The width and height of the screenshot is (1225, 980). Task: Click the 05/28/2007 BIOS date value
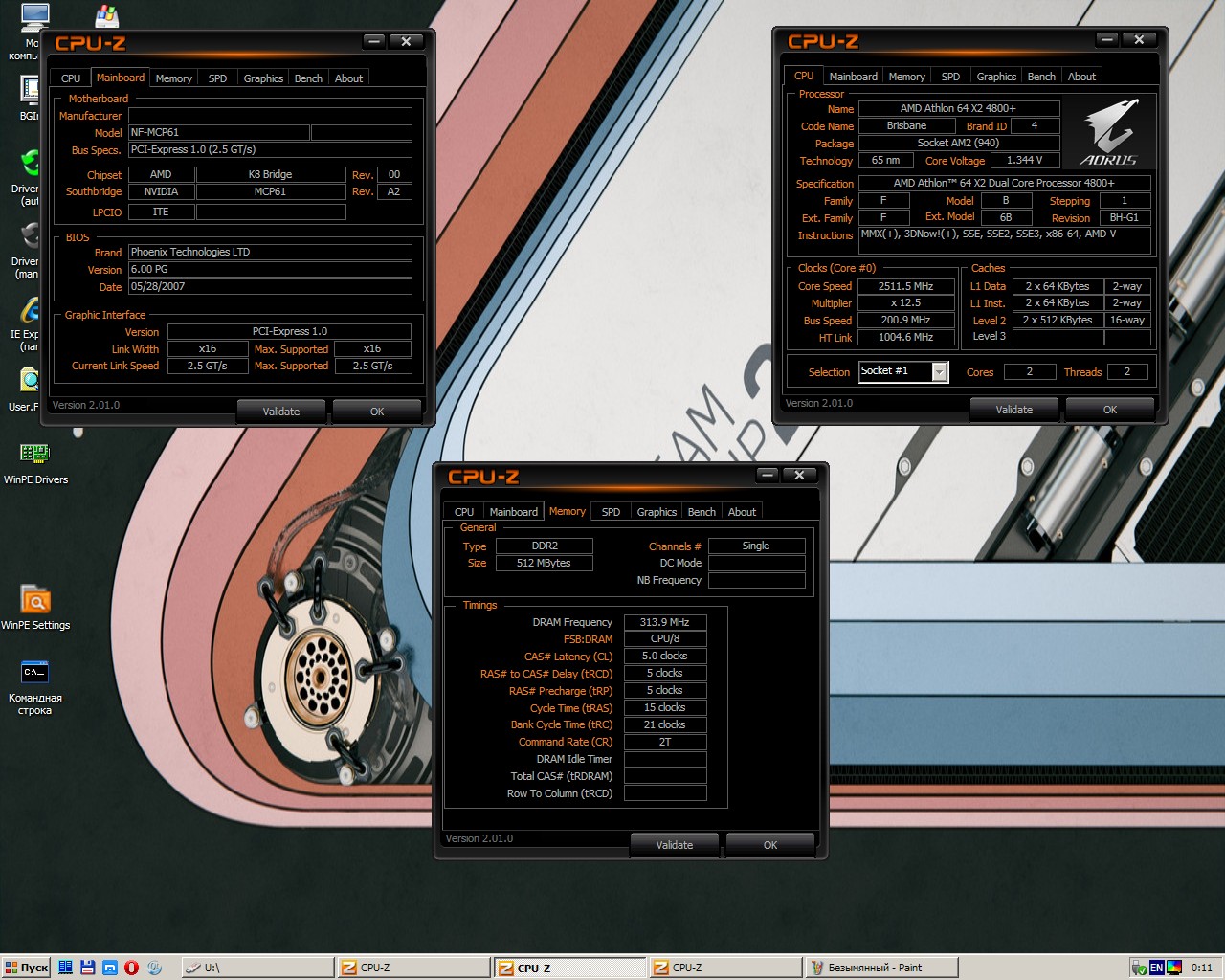(270, 286)
